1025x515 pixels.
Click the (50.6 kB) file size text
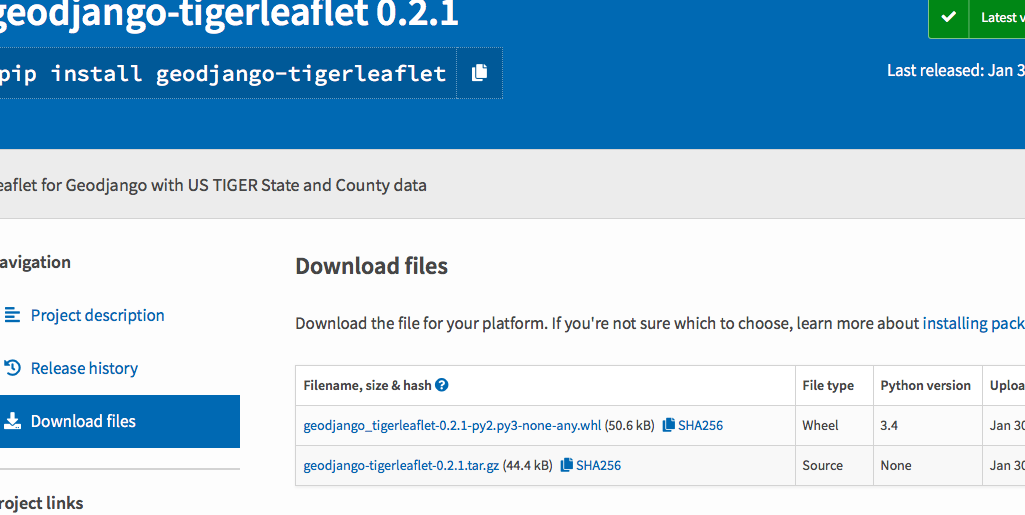pos(630,425)
